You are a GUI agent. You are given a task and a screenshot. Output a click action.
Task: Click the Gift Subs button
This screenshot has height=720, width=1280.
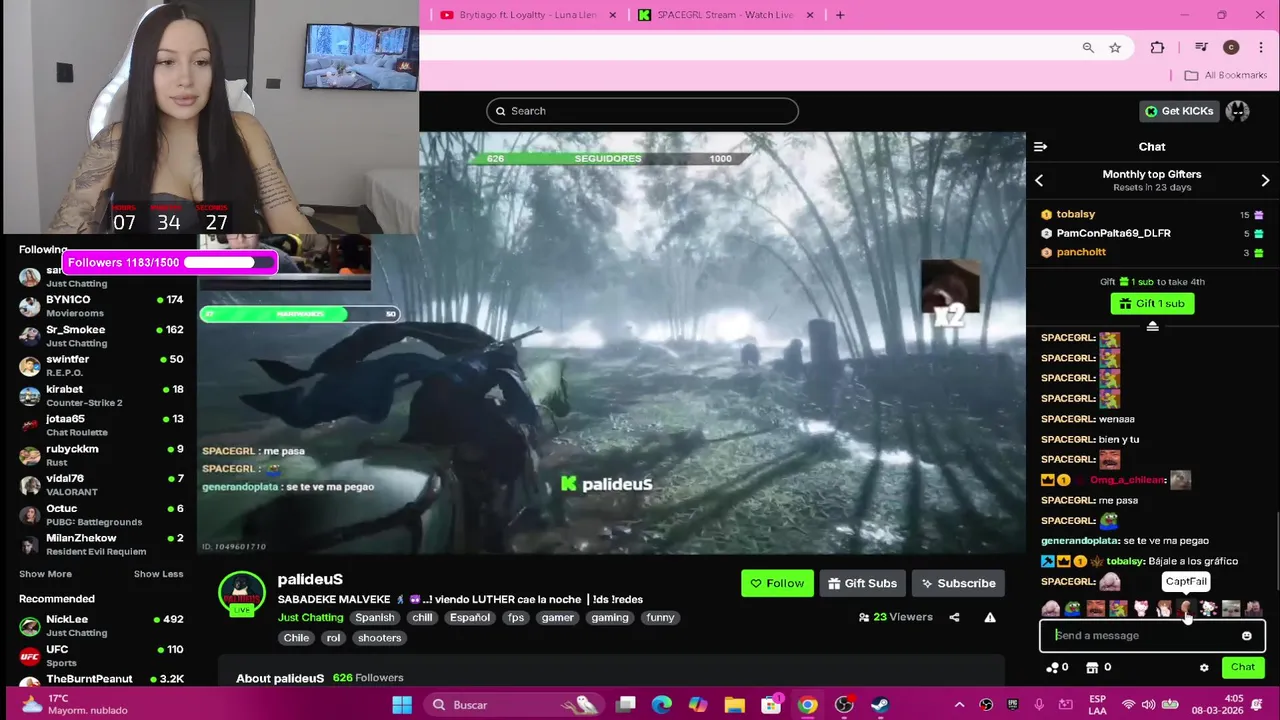coord(862,583)
